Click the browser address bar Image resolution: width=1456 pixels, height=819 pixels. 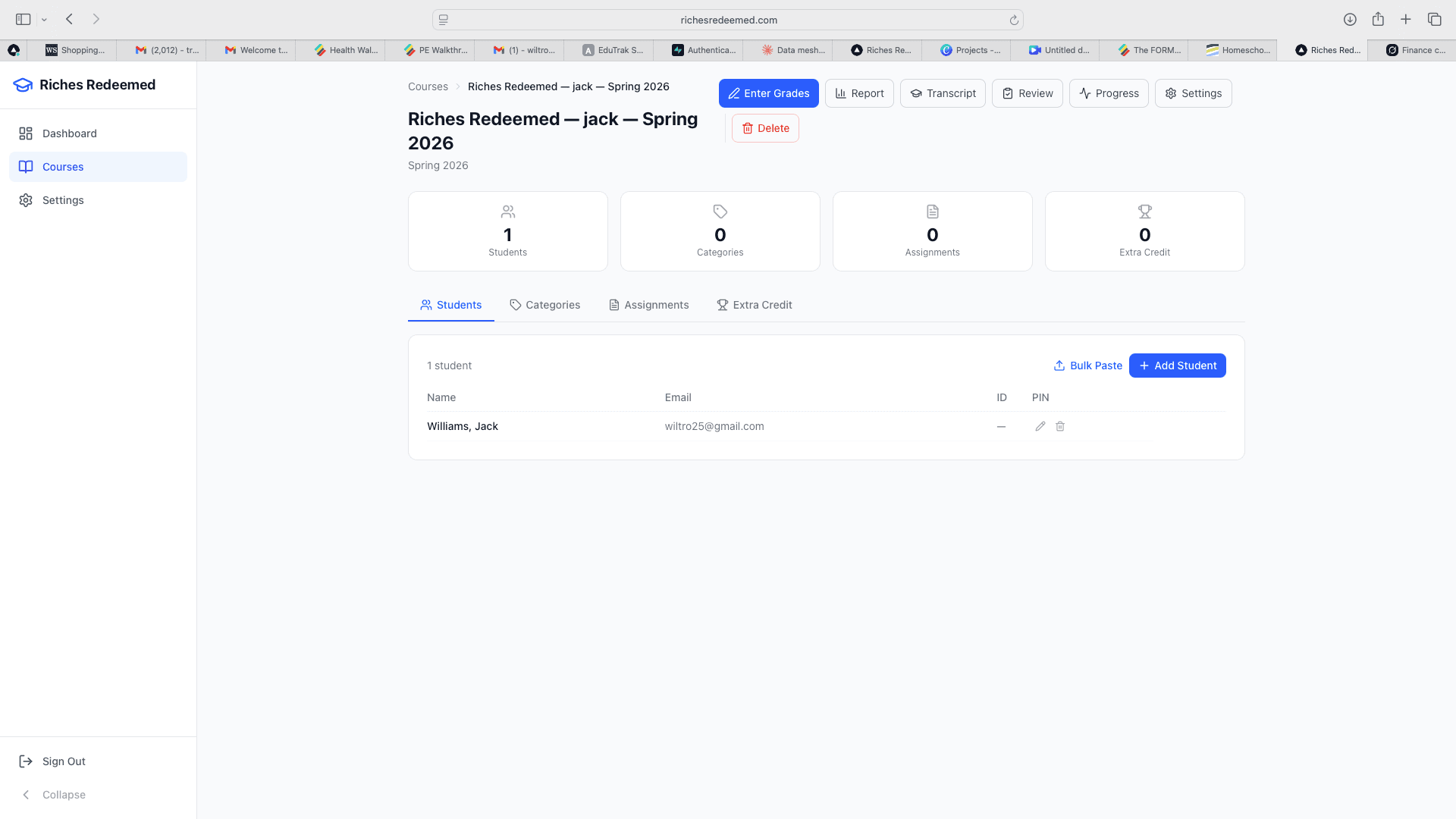pyautogui.click(x=728, y=20)
